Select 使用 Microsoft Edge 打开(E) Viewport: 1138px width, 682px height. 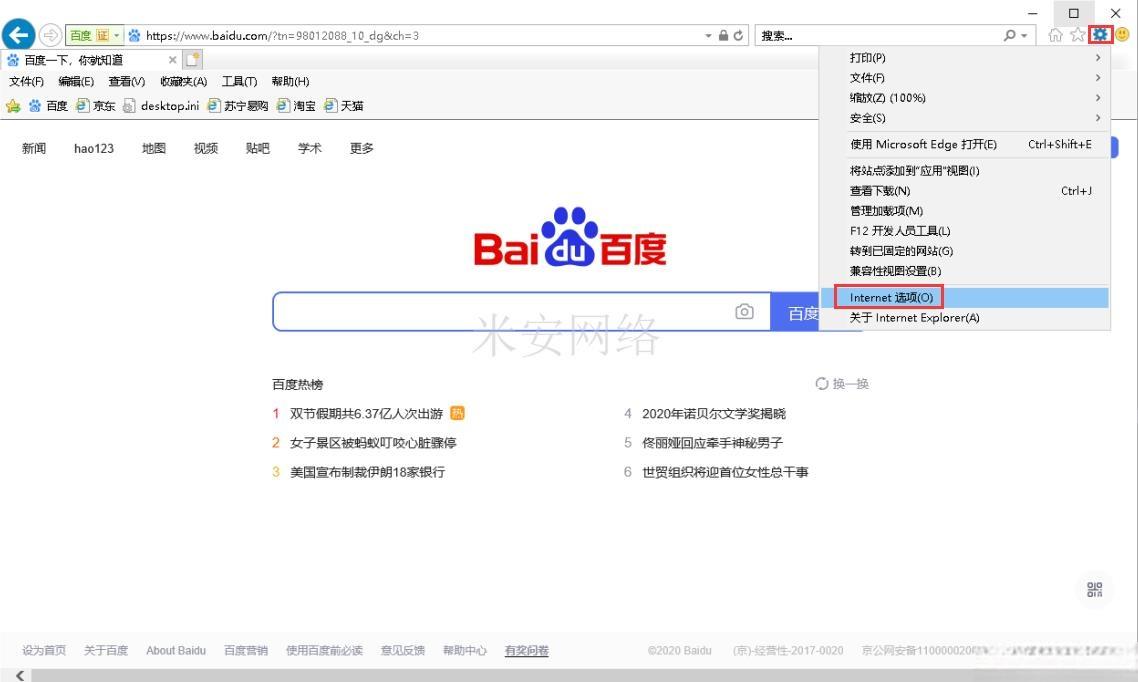[965, 144]
